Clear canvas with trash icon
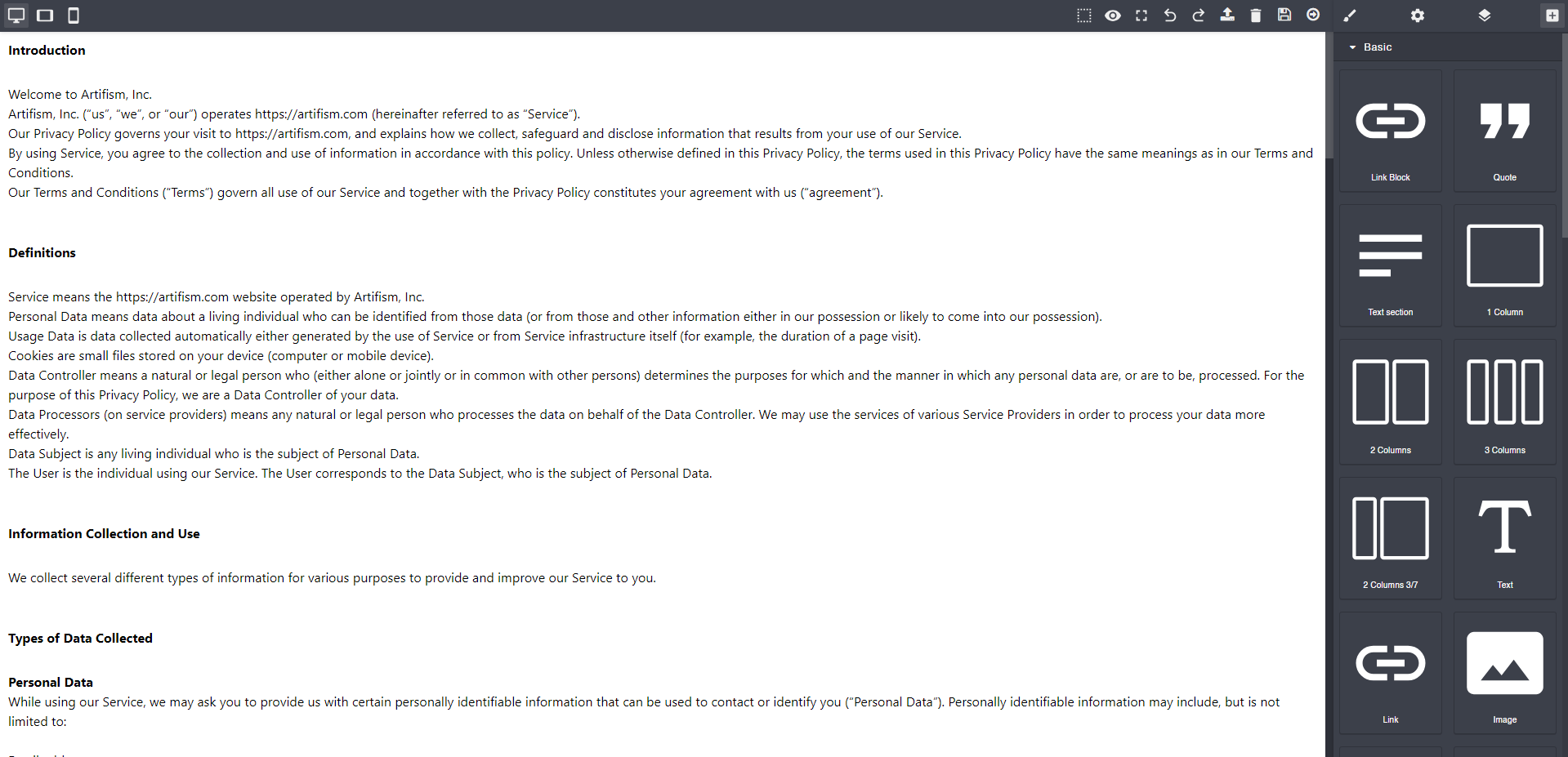This screenshot has height=757, width=1568. [1256, 16]
